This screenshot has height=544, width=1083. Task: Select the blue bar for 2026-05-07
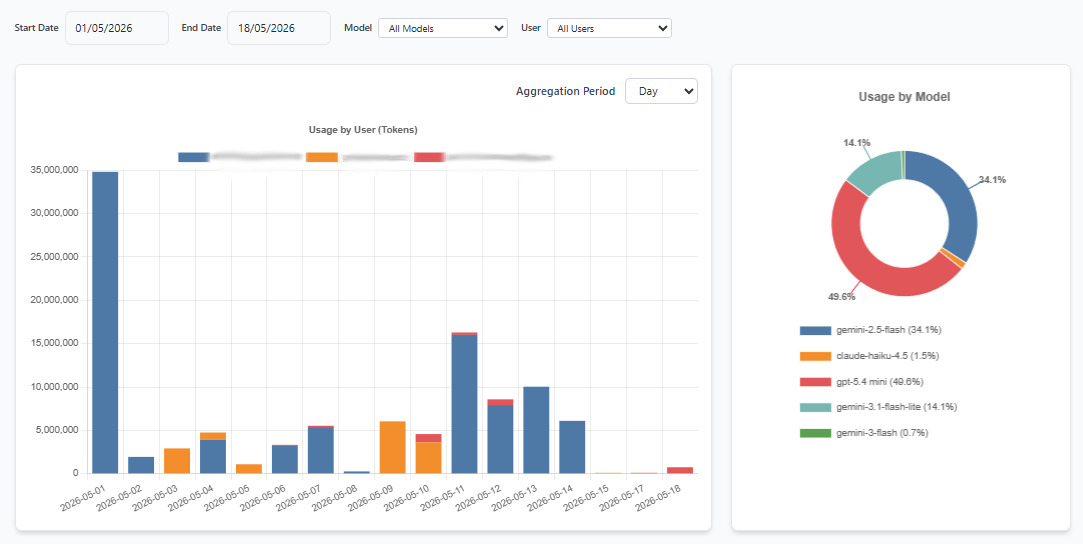320,450
